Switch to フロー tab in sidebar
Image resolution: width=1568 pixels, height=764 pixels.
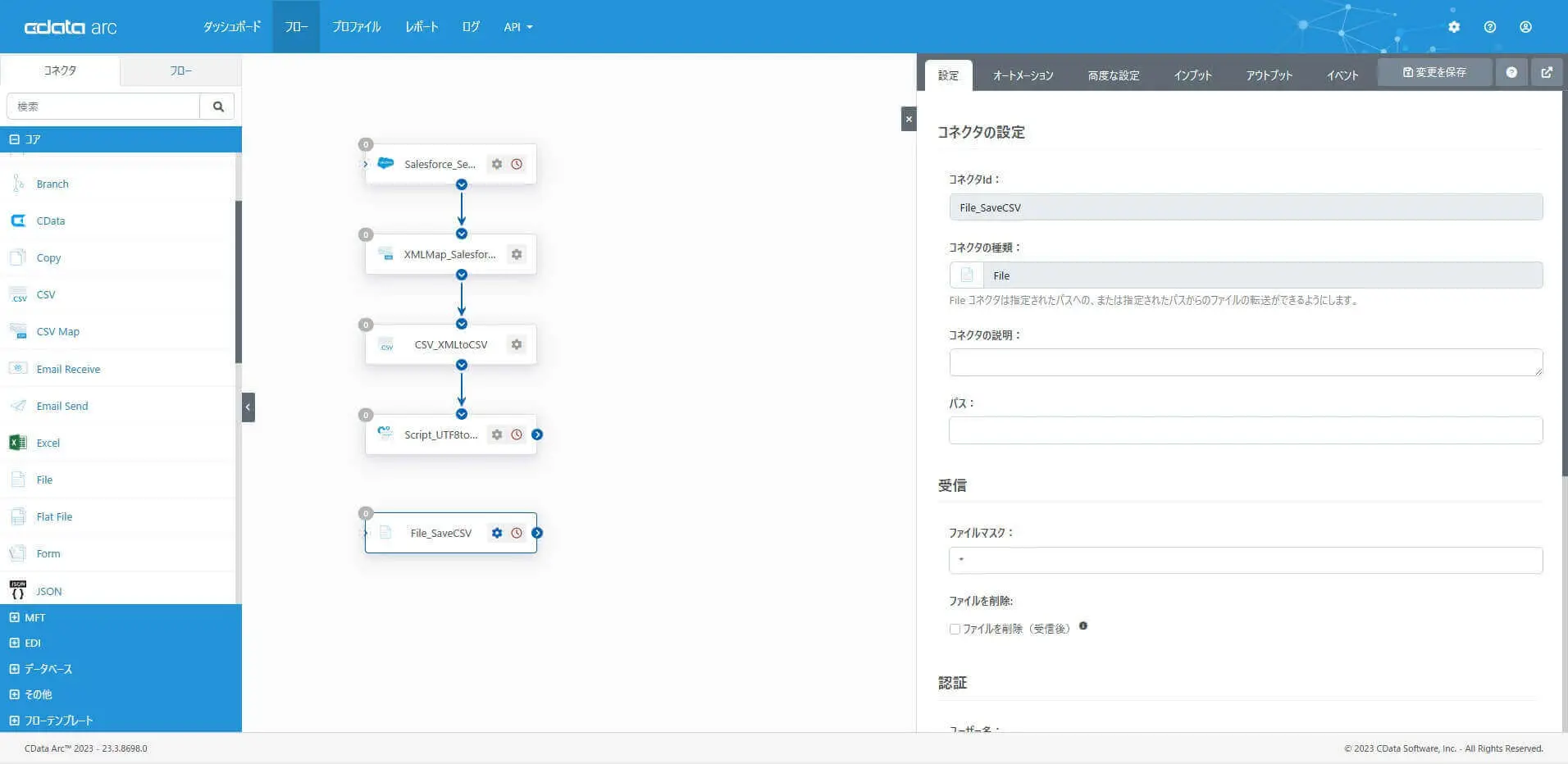tap(181, 70)
